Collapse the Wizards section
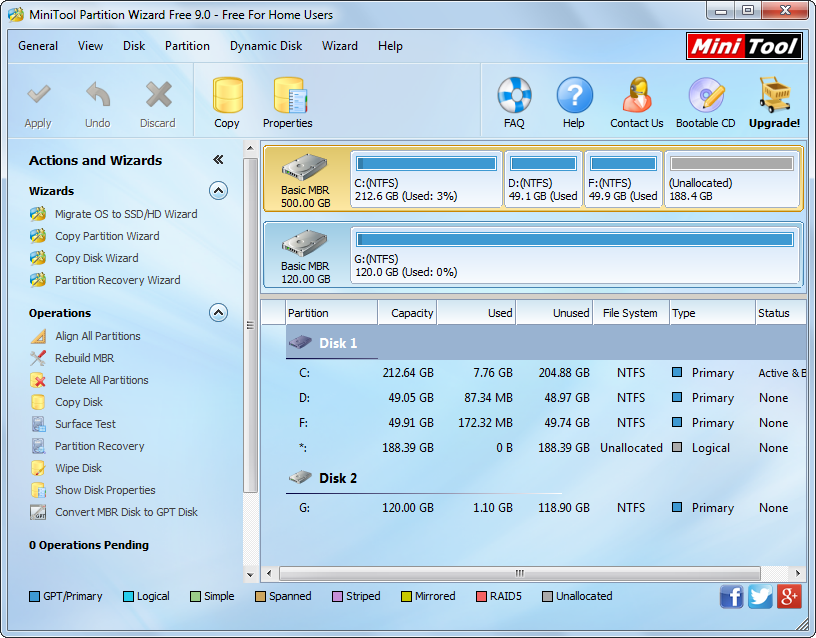816x638 pixels. coord(219,191)
